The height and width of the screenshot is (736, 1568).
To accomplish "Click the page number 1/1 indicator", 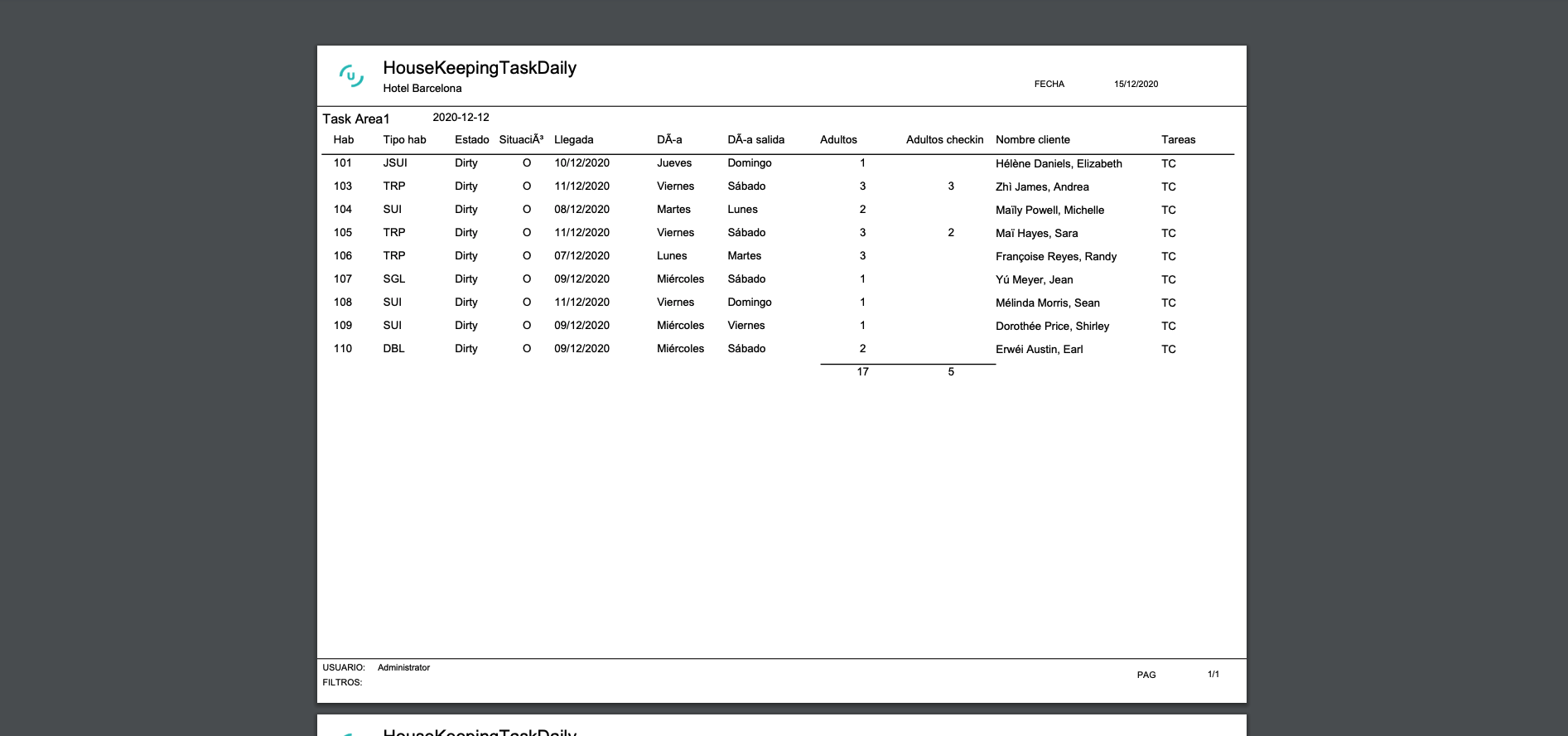I will point(1213,675).
